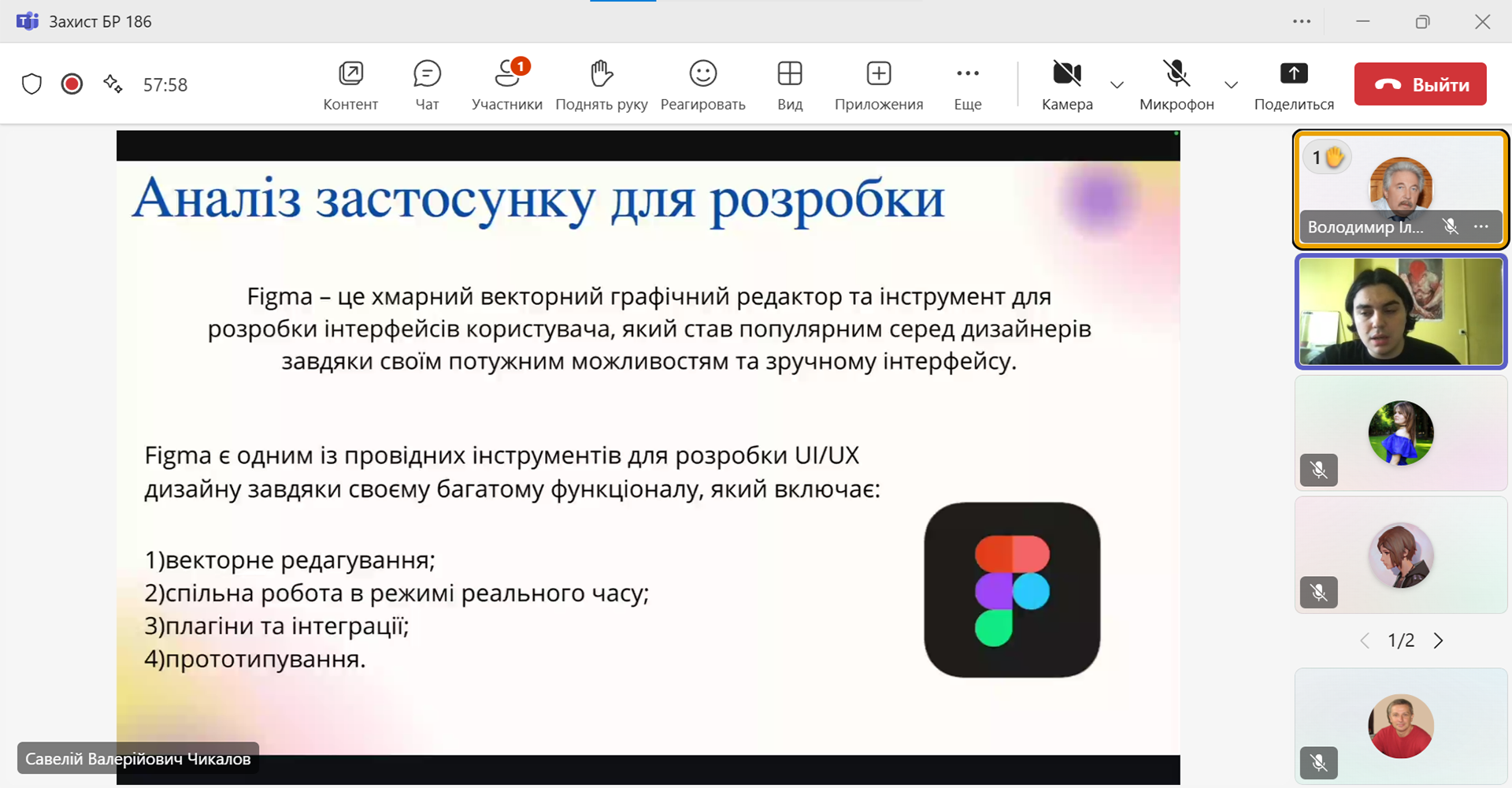Raise hand with Поднять руку
Image resolution: width=1512 pixels, height=788 pixels.
601,84
